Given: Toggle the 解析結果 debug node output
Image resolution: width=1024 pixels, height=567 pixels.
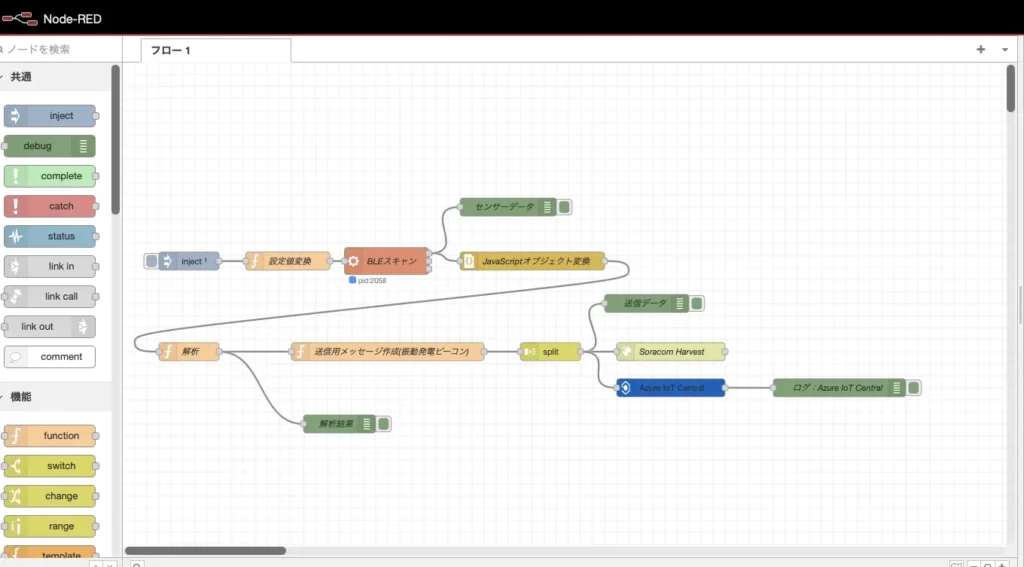Looking at the screenshot, I should coord(384,424).
